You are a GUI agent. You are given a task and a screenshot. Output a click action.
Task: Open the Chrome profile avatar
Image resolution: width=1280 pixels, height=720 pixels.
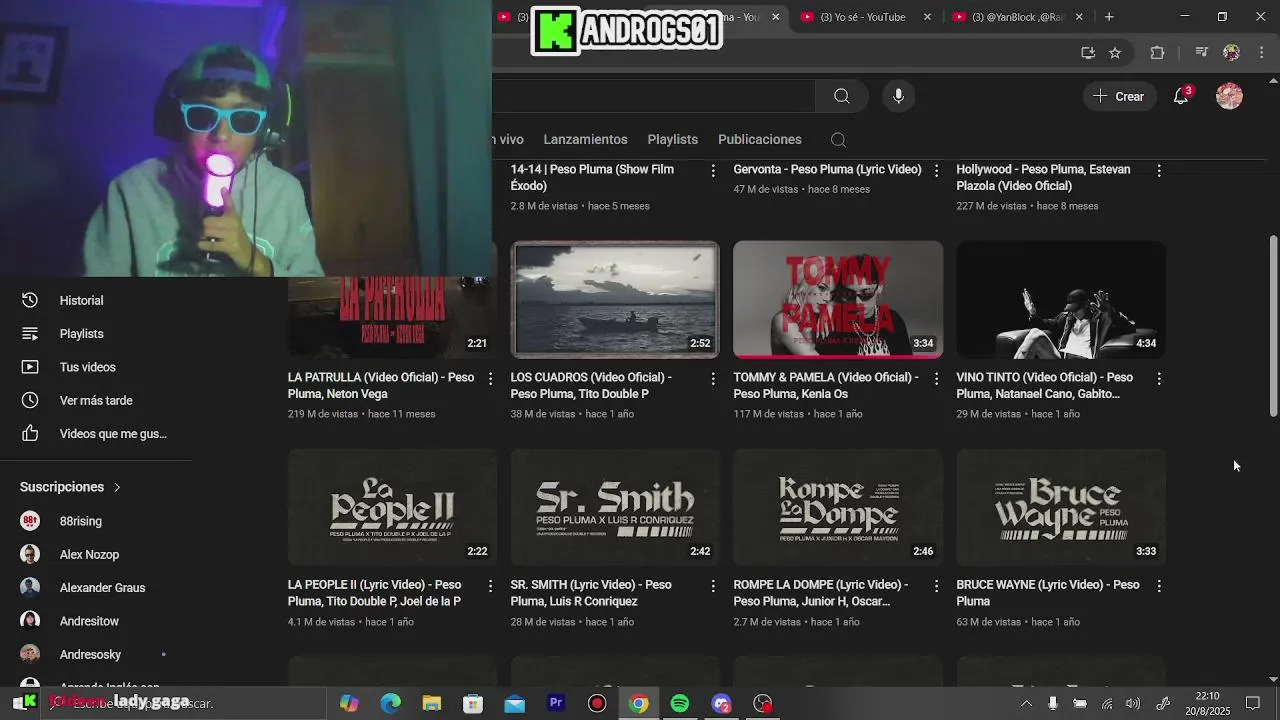coord(1231,53)
